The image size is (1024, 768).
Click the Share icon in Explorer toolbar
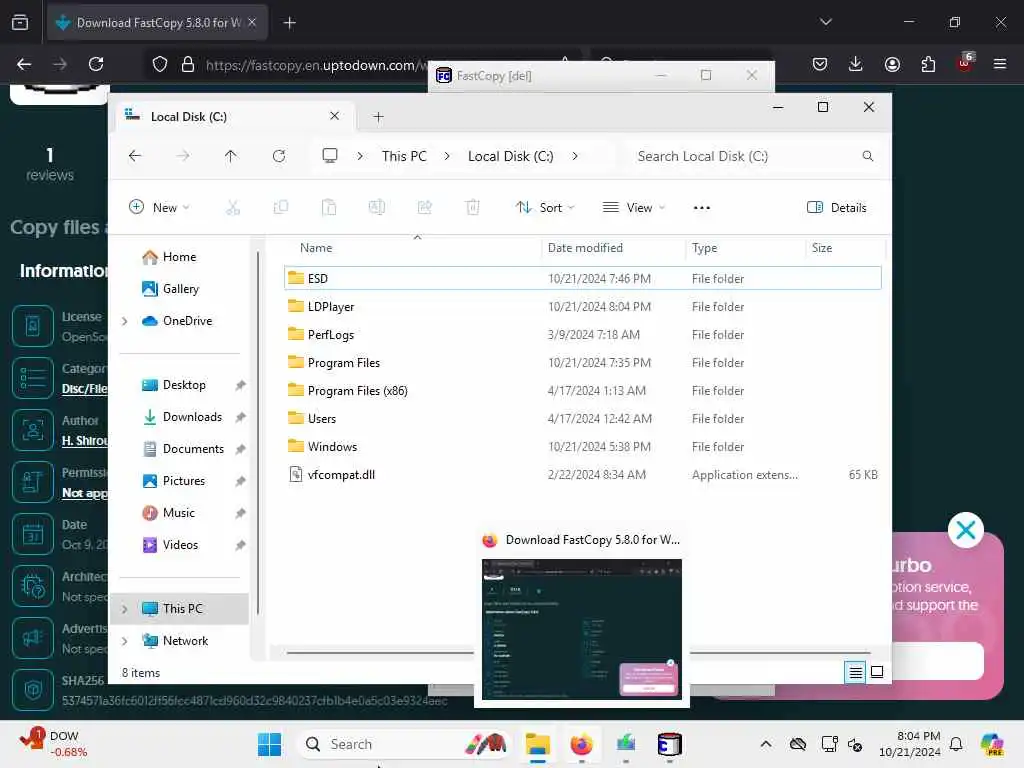[424, 208]
